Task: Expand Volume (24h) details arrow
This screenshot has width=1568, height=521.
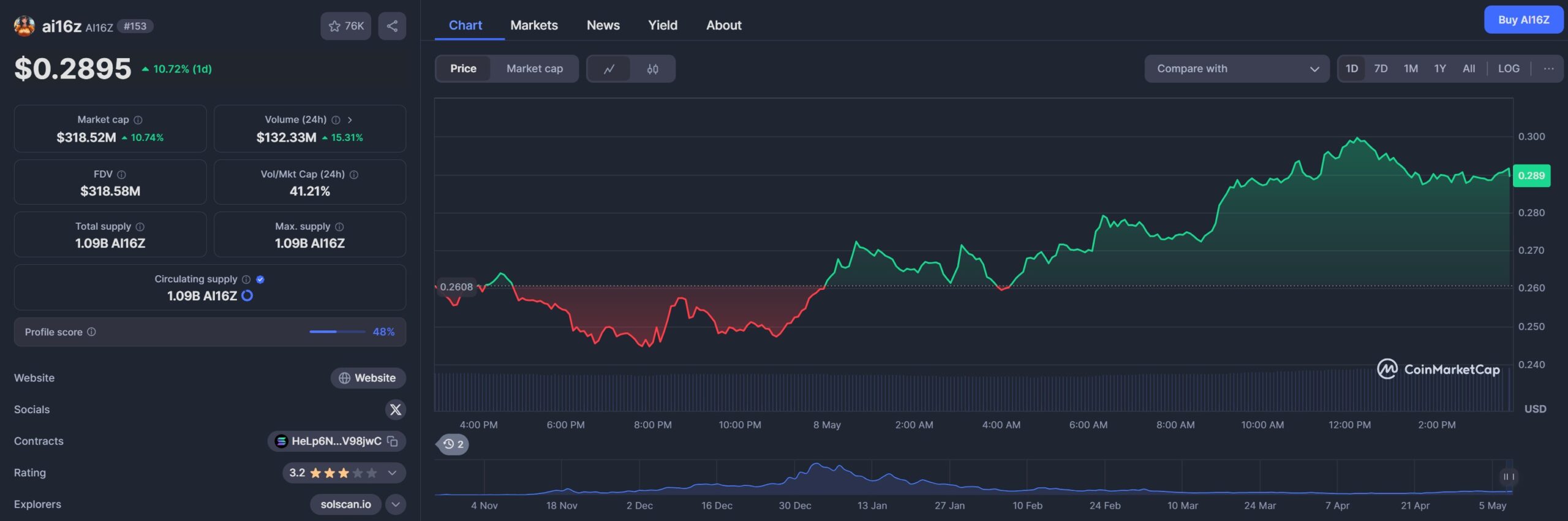Action: pyautogui.click(x=350, y=120)
